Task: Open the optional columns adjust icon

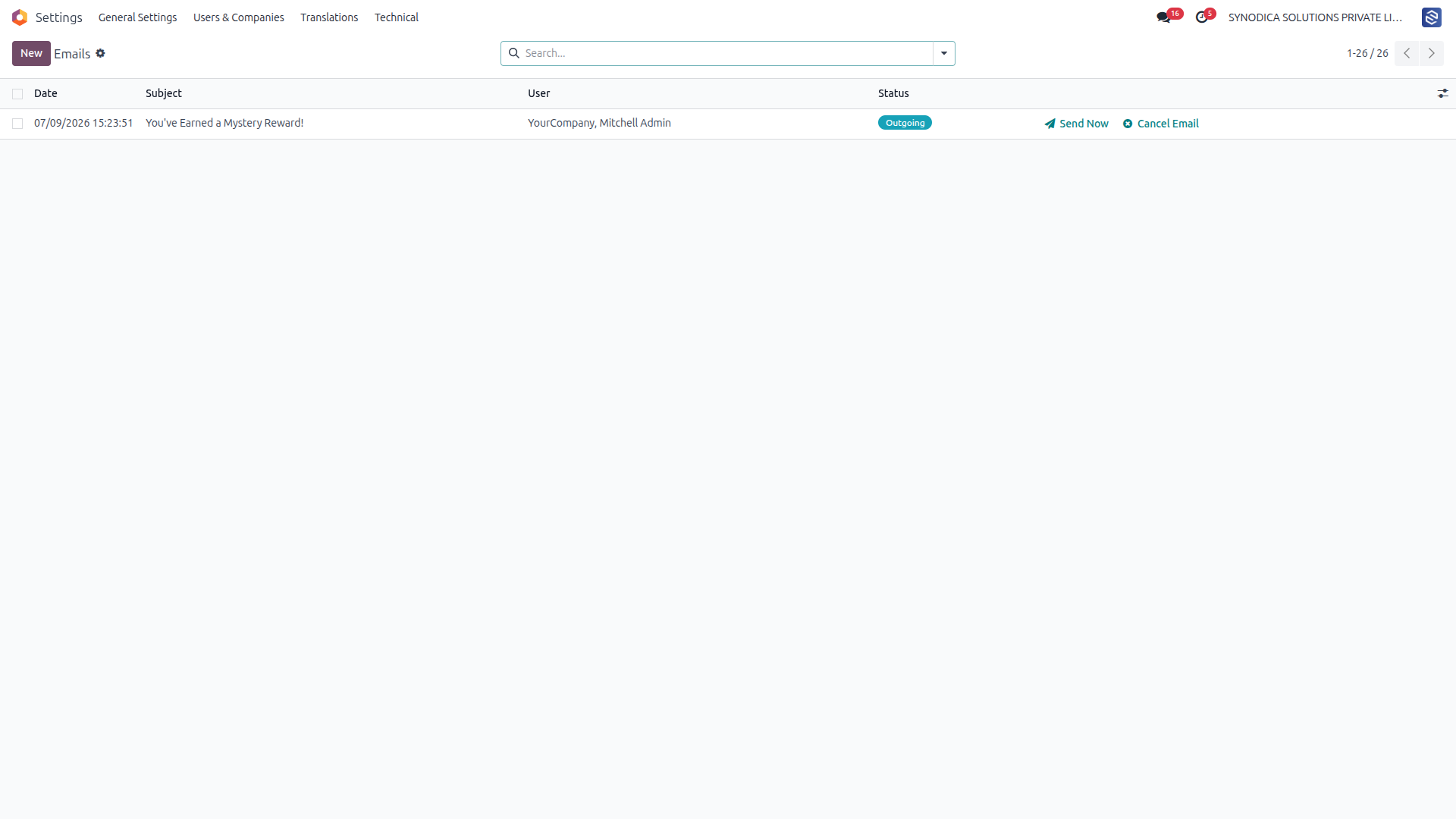Action: pyautogui.click(x=1442, y=93)
